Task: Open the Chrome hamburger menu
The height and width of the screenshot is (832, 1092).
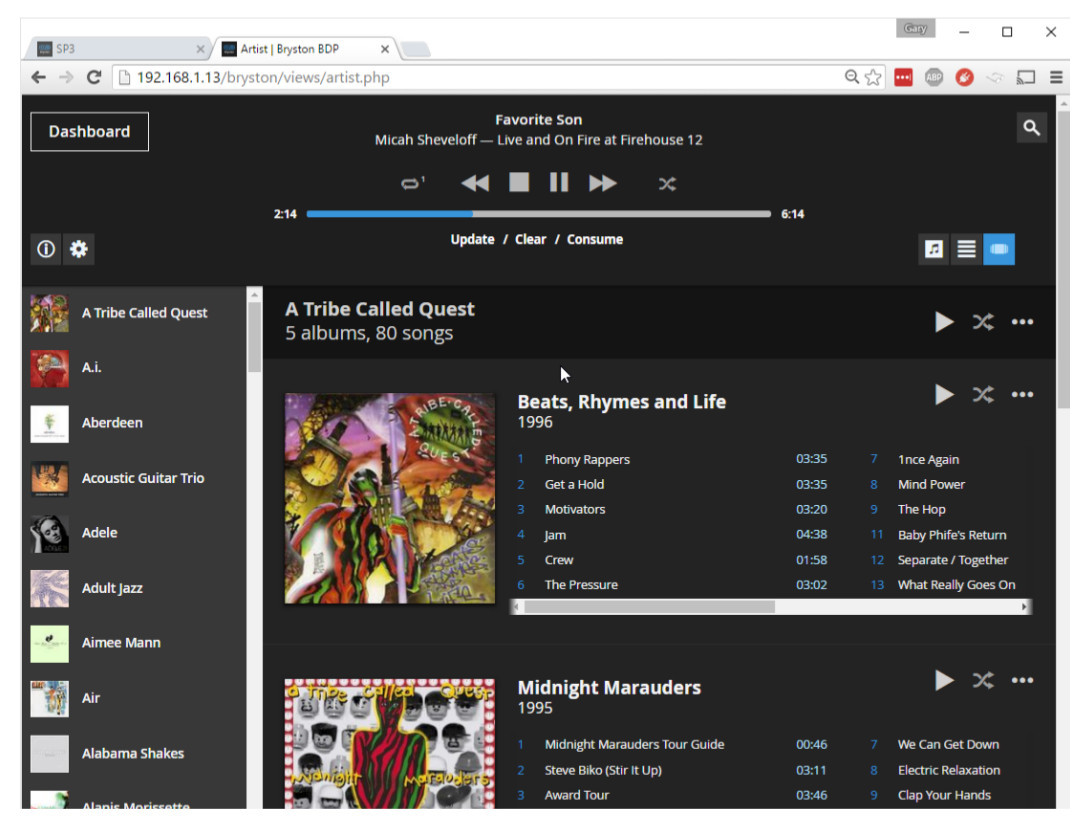Action: pyautogui.click(x=1056, y=77)
